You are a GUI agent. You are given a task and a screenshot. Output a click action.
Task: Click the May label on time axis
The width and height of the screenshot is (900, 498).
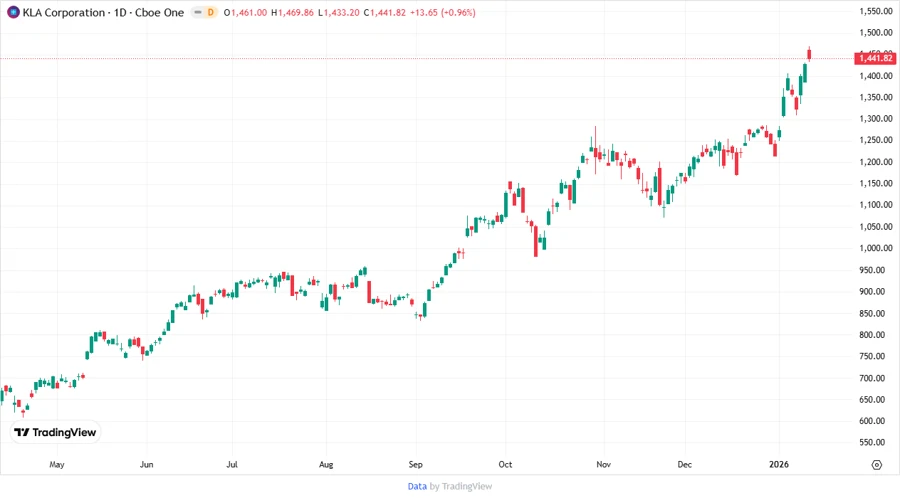click(x=57, y=465)
